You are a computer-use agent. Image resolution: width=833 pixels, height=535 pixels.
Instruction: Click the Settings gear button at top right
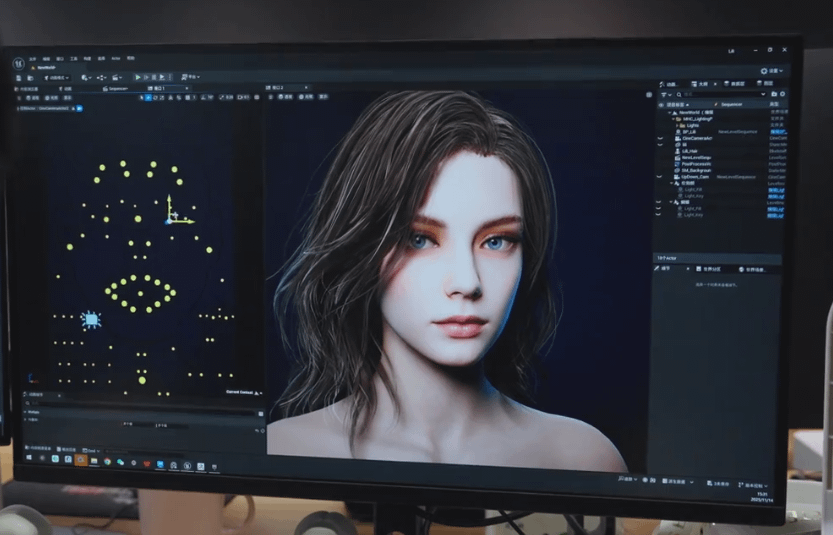[x=771, y=70]
